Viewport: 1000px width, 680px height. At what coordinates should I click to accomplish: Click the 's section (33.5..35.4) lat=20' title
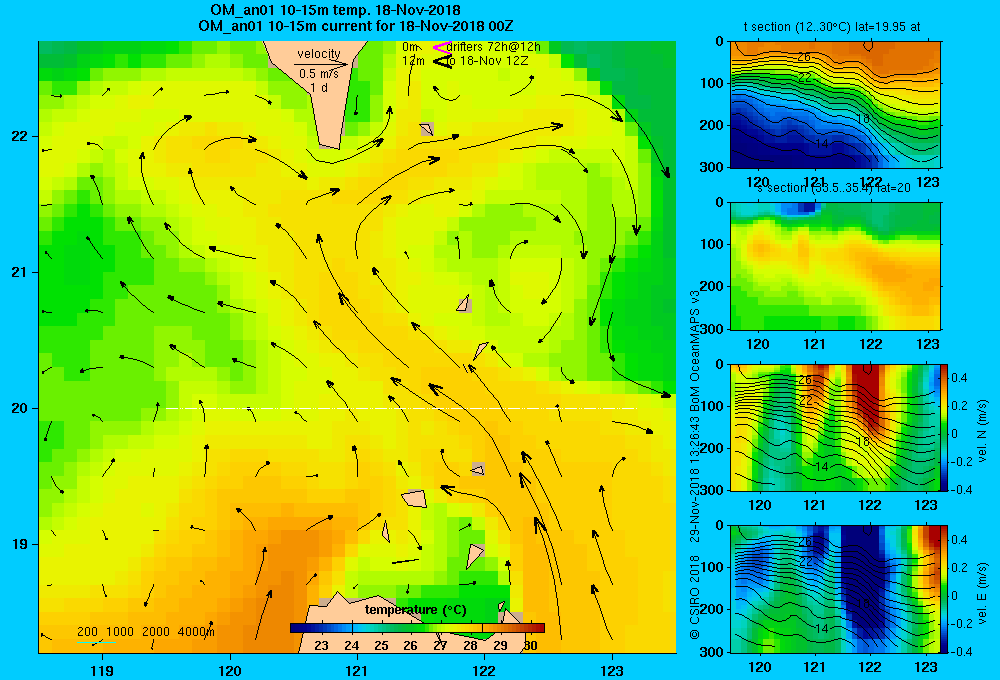point(834,188)
